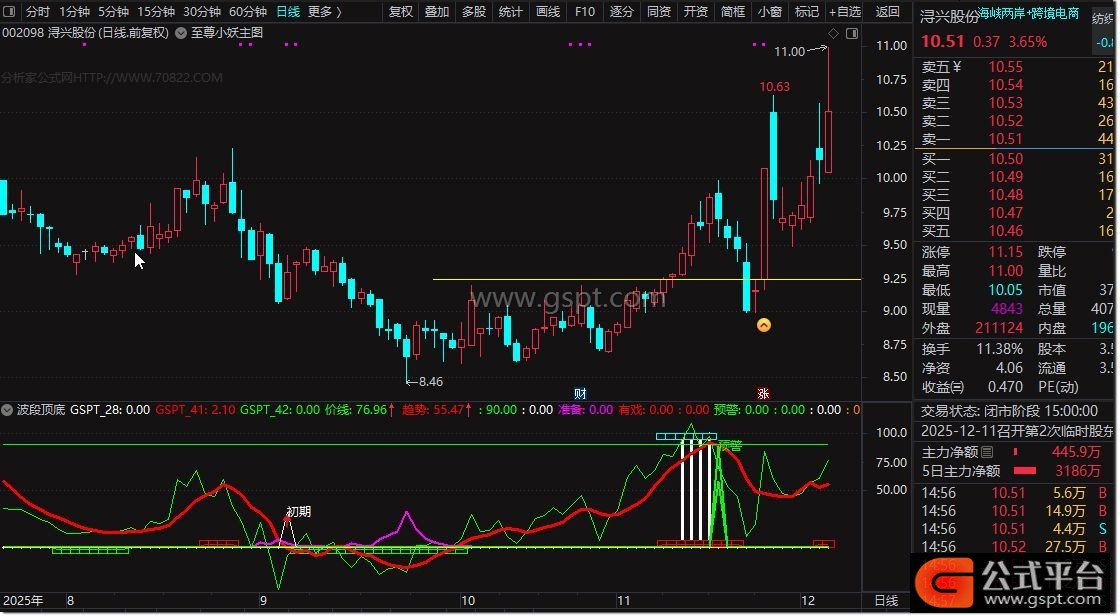Toggle the 小窗 mini window mode
The image size is (1120, 616).
coord(770,12)
